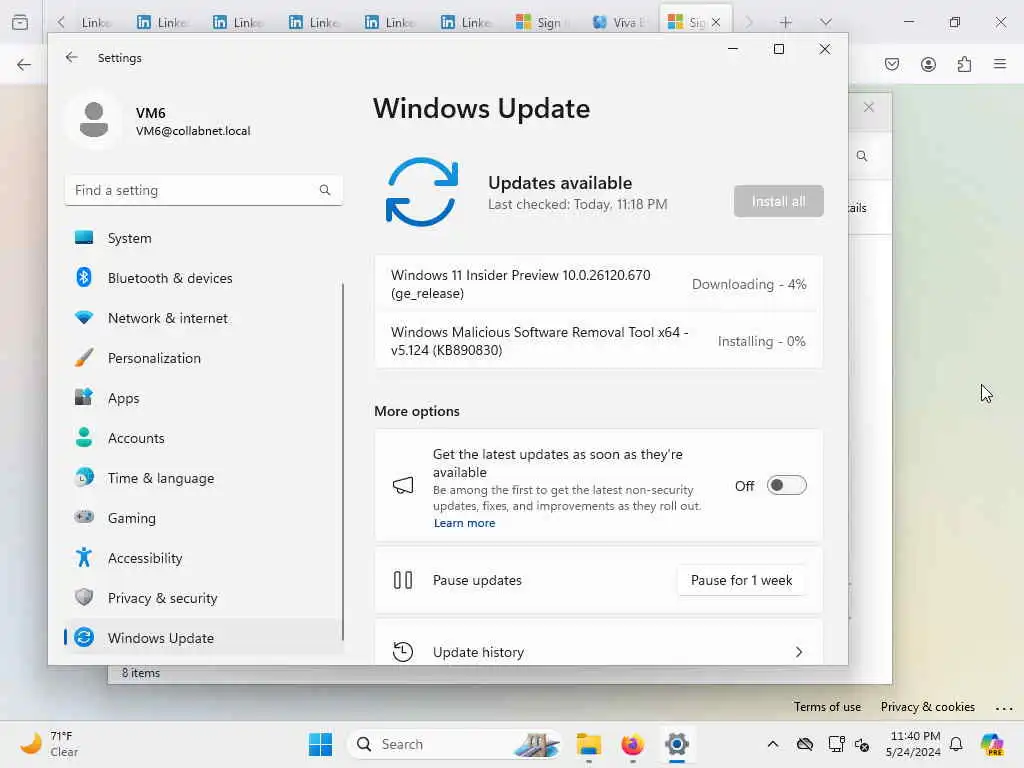
Task: Open the Learn more link
Action: [x=464, y=523]
